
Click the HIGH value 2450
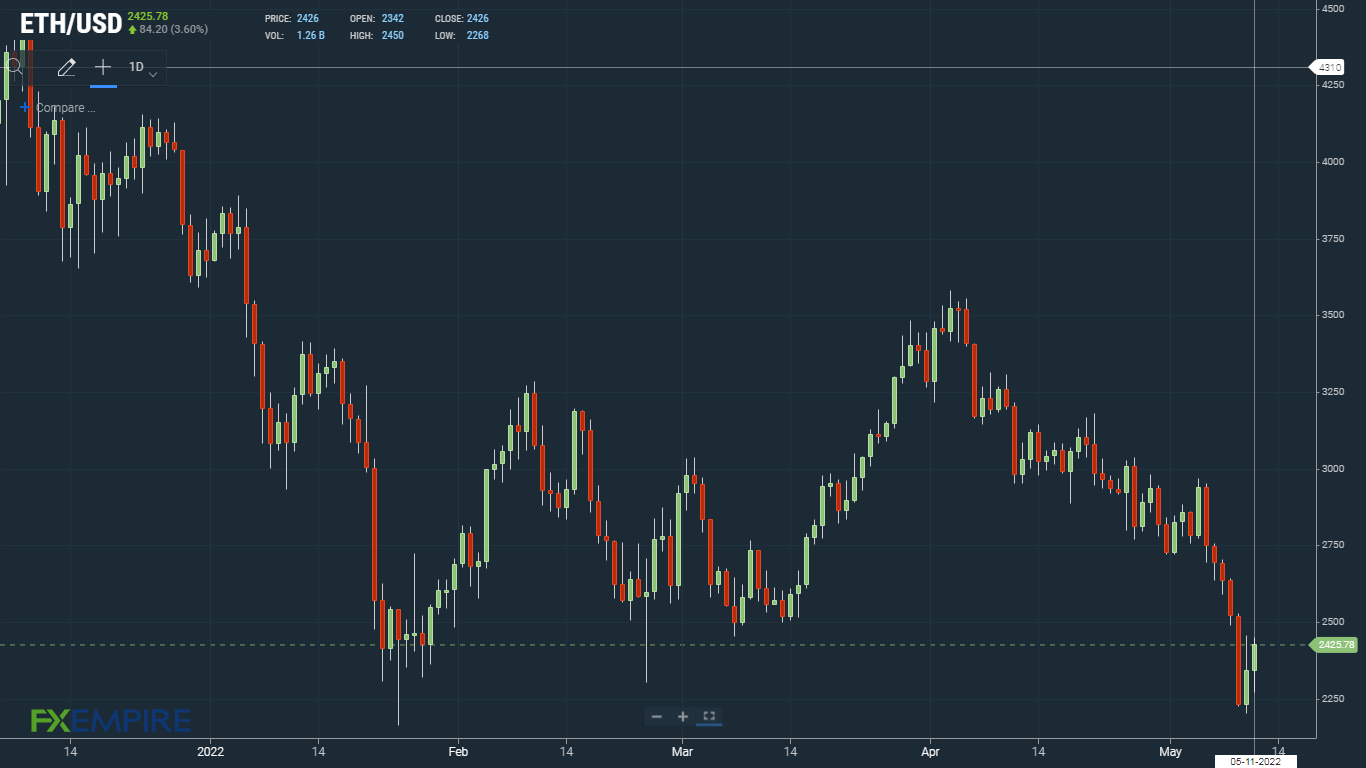point(393,36)
